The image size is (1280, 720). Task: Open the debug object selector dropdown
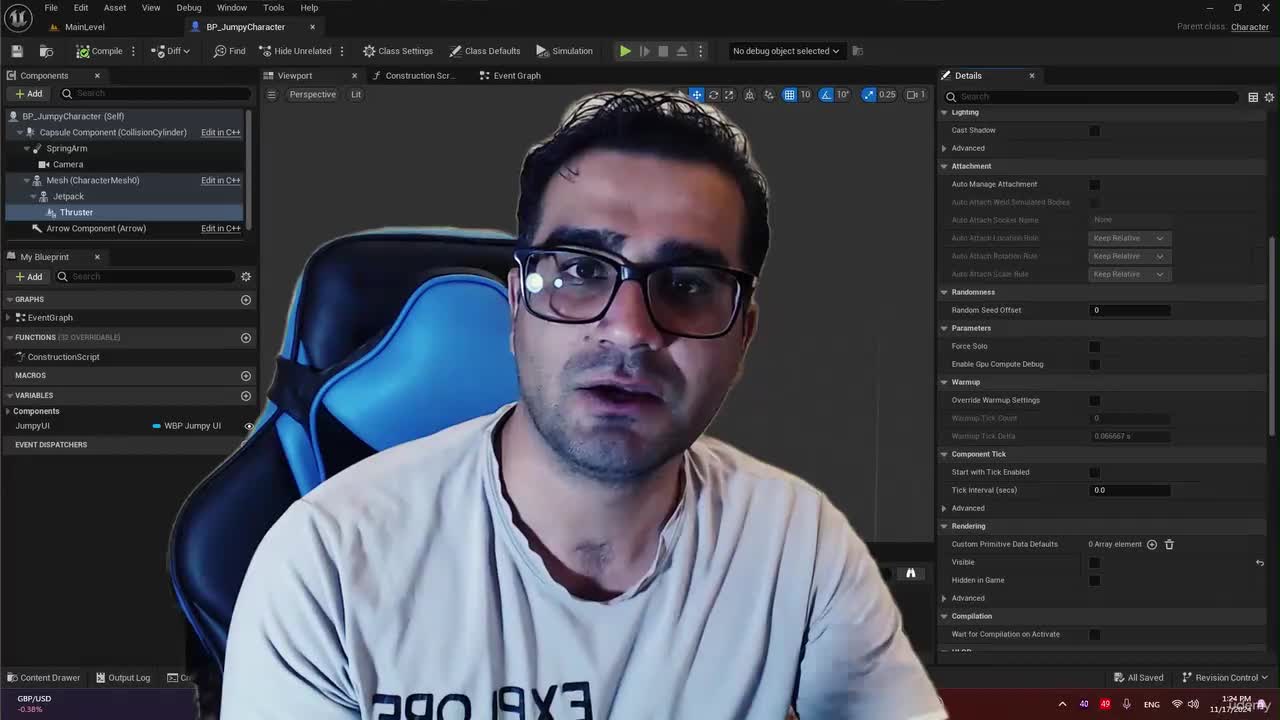click(x=786, y=51)
